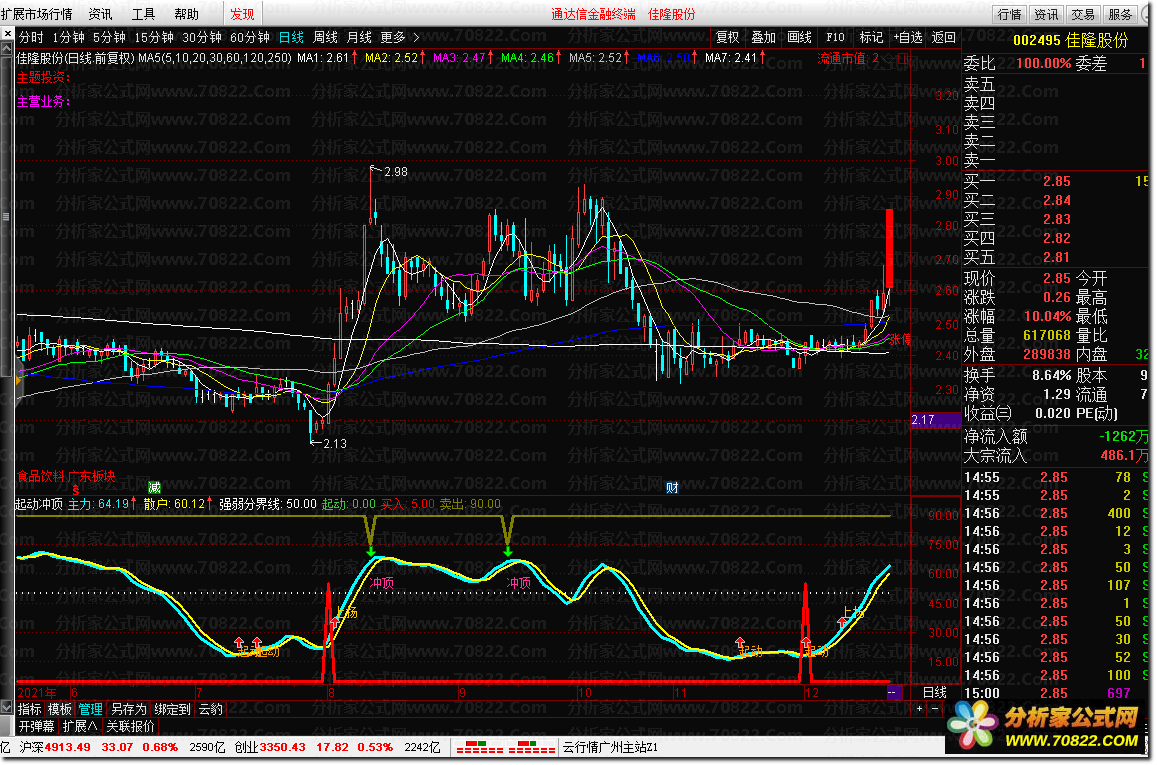Open the 资讯 menu in menu bar
This screenshot has height=765, width=1157.
click(x=100, y=14)
